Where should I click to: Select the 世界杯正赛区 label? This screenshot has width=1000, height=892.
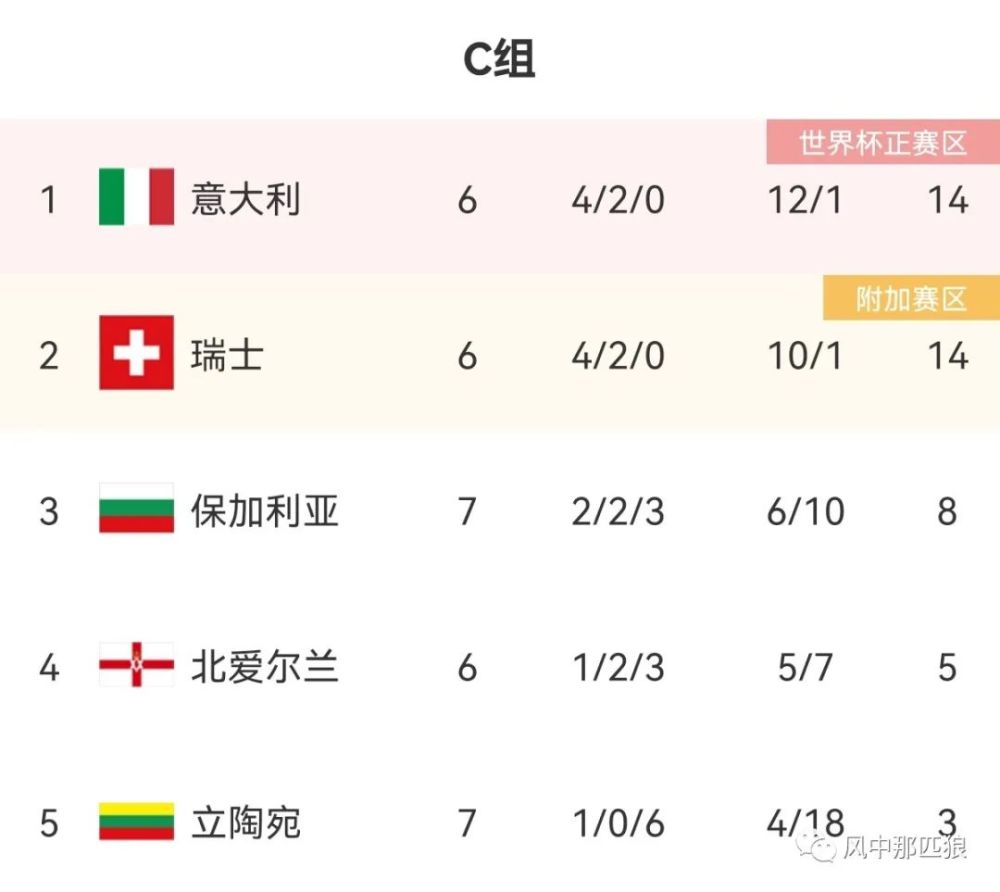pyautogui.click(x=883, y=143)
